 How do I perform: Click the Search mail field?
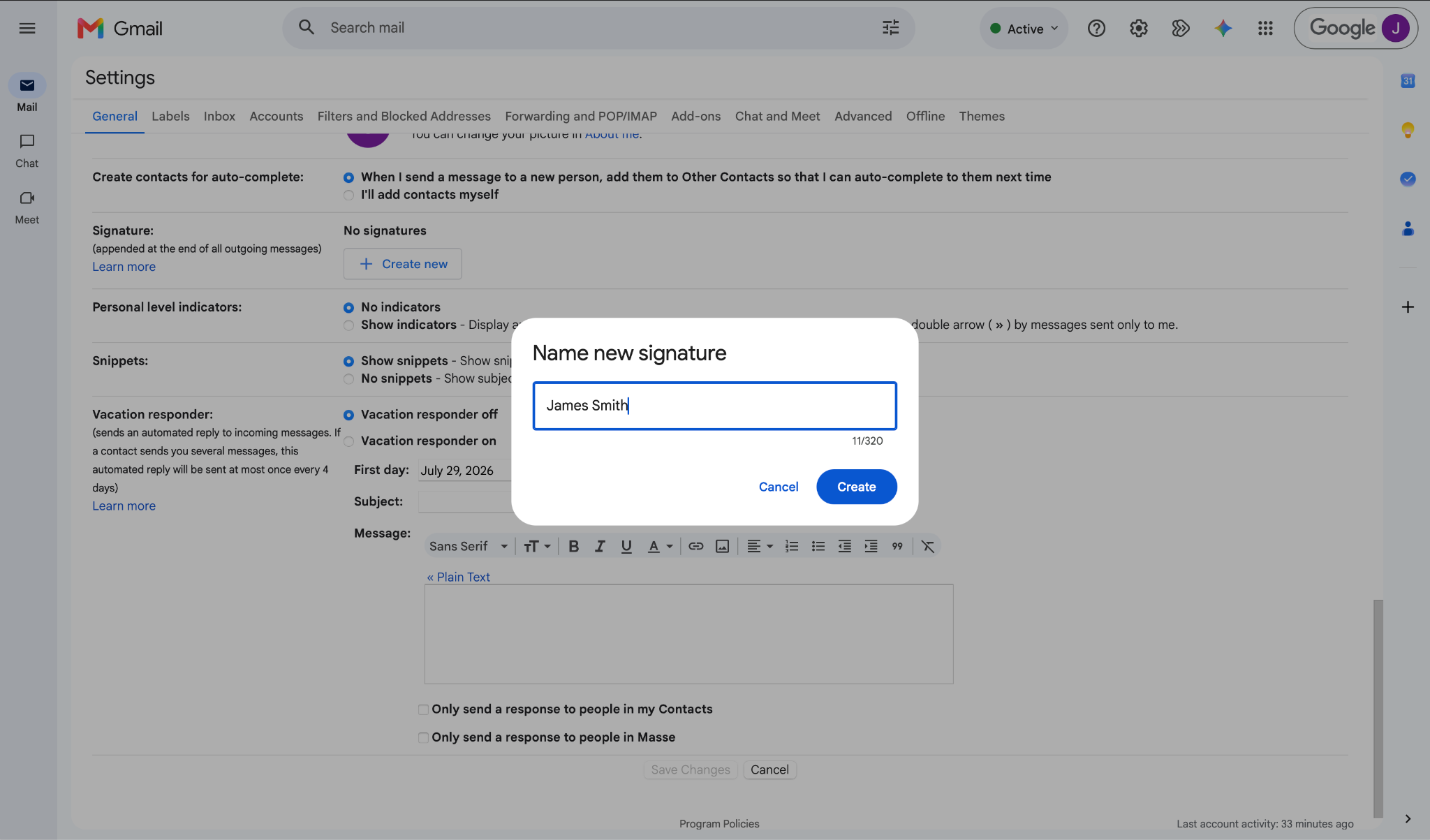pyautogui.click(x=597, y=28)
